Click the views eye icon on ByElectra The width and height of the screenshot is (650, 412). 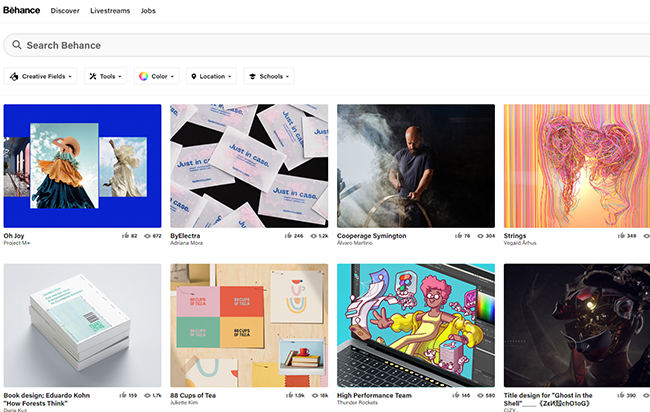click(x=314, y=236)
